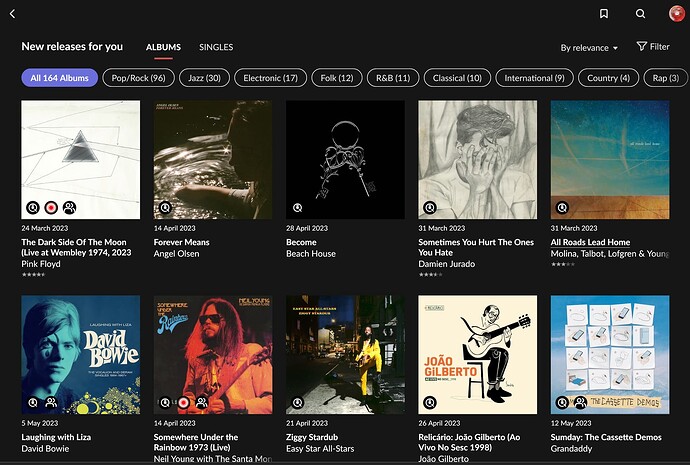The height and width of the screenshot is (465, 690).
Task: Open the By relevance sort dropdown
Action: (x=589, y=47)
